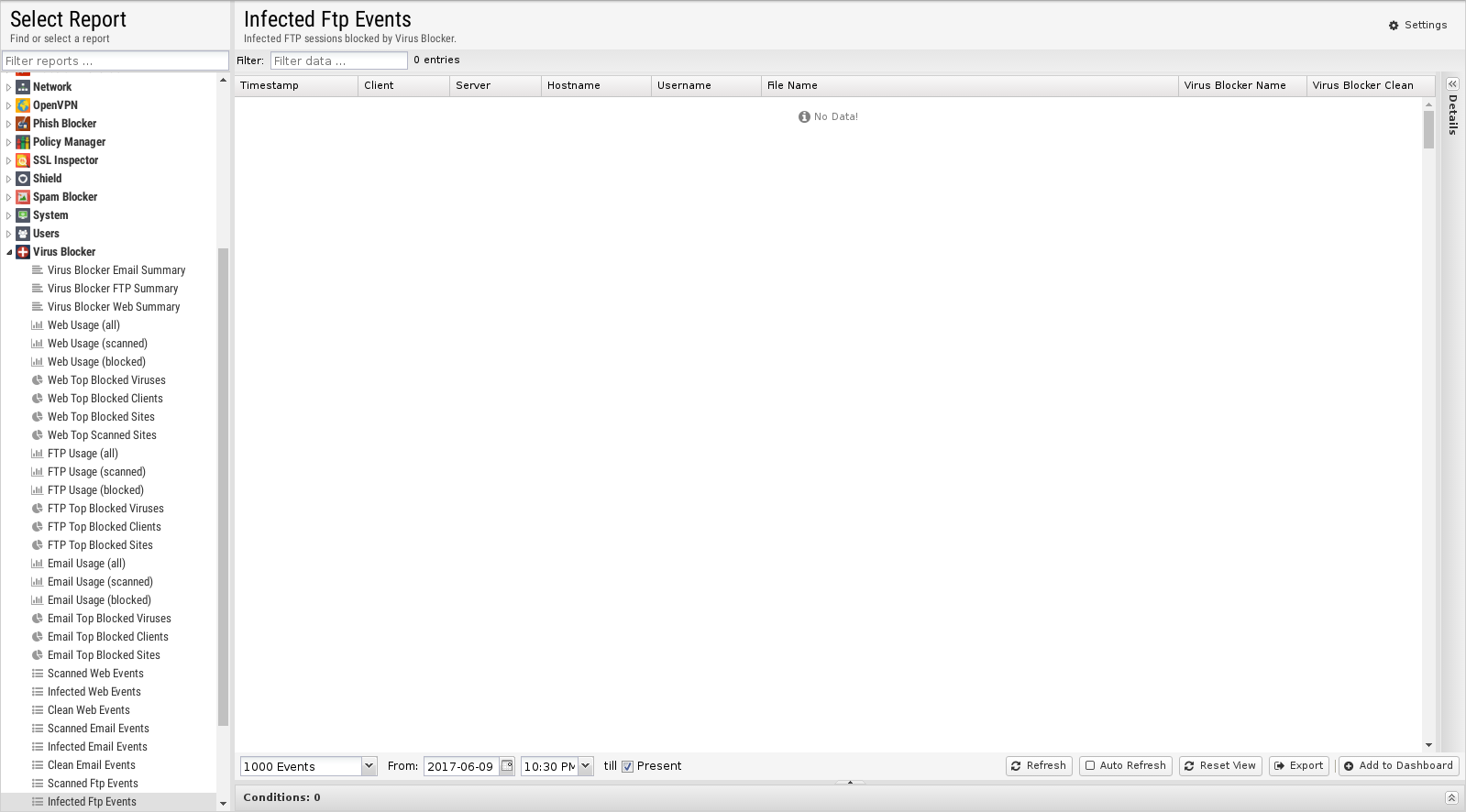Open the date picker calendar icon
The width and height of the screenshot is (1466, 812).
[x=507, y=766]
